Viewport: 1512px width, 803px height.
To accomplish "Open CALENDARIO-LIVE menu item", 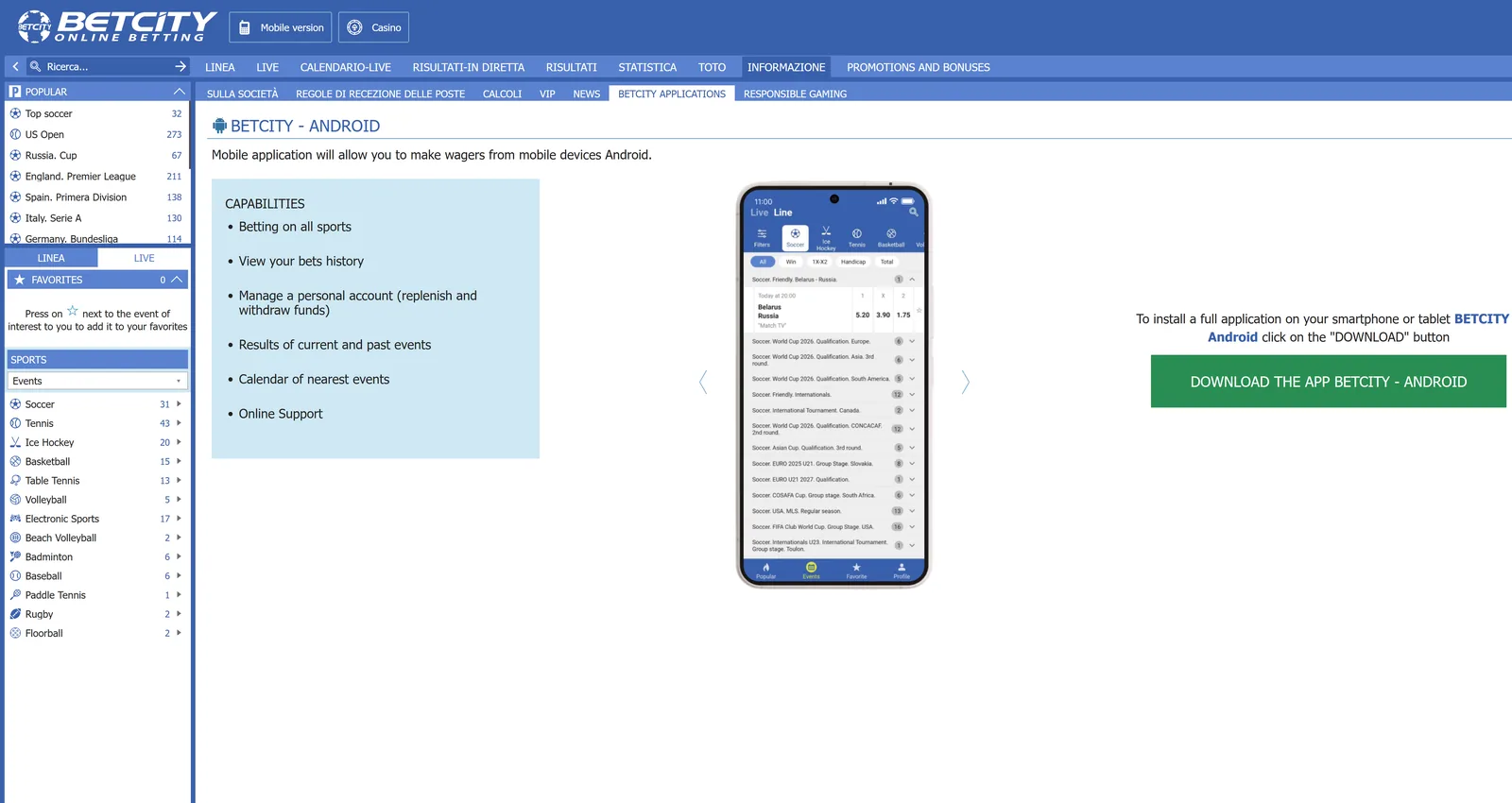I will click(346, 67).
